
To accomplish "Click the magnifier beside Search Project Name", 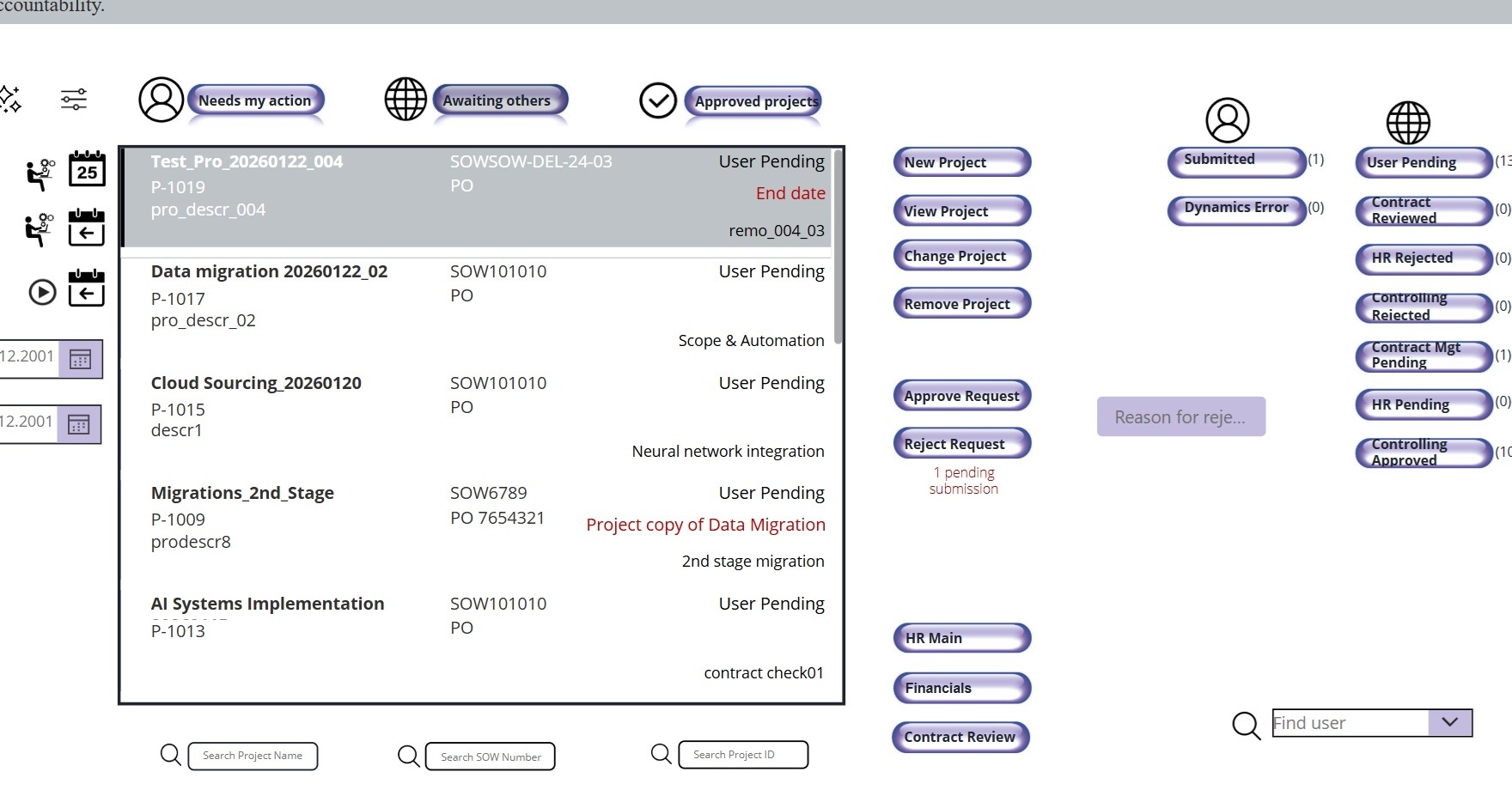I will click(x=171, y=756).
